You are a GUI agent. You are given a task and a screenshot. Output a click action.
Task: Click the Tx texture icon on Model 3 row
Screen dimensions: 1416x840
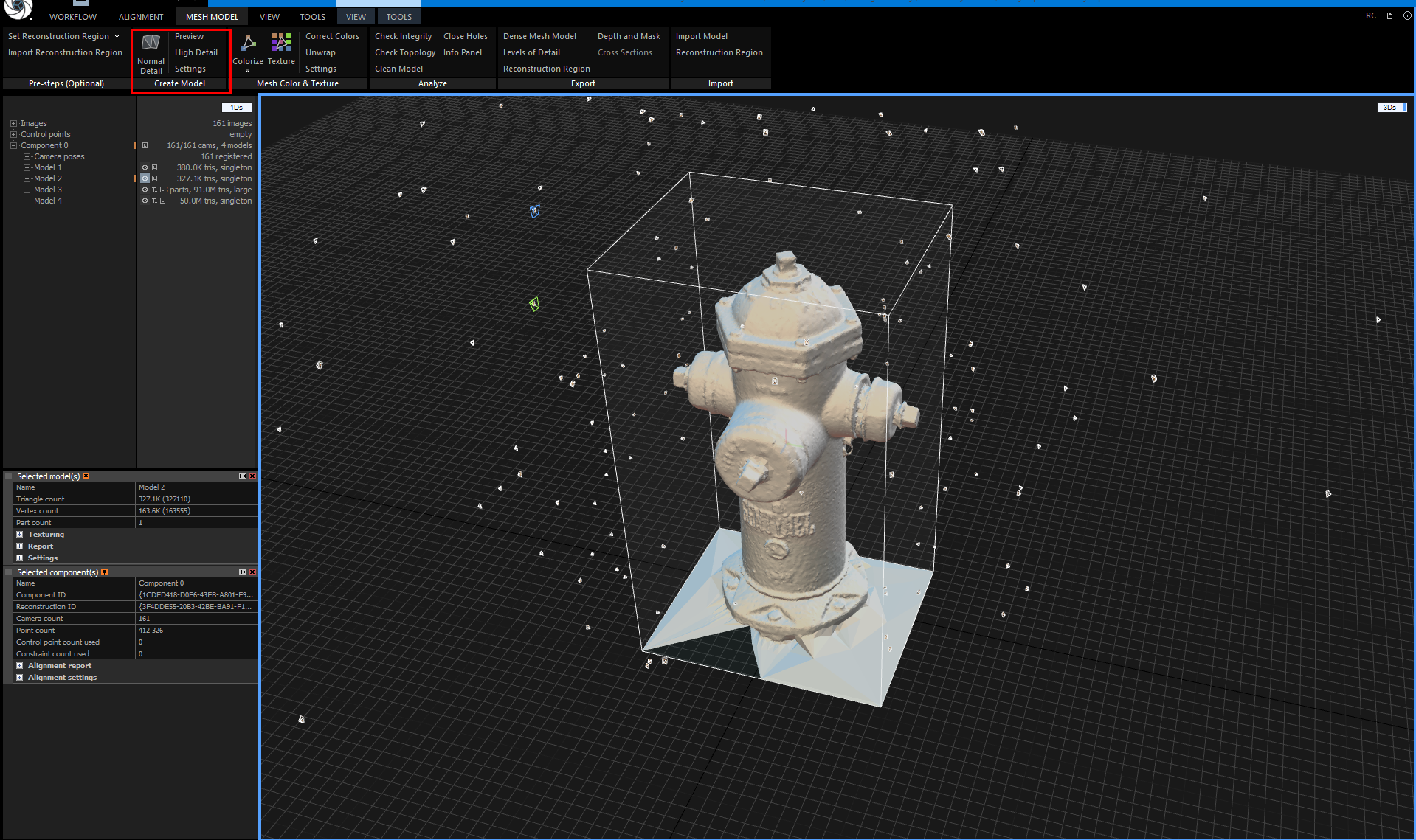[x=155, y=190]
